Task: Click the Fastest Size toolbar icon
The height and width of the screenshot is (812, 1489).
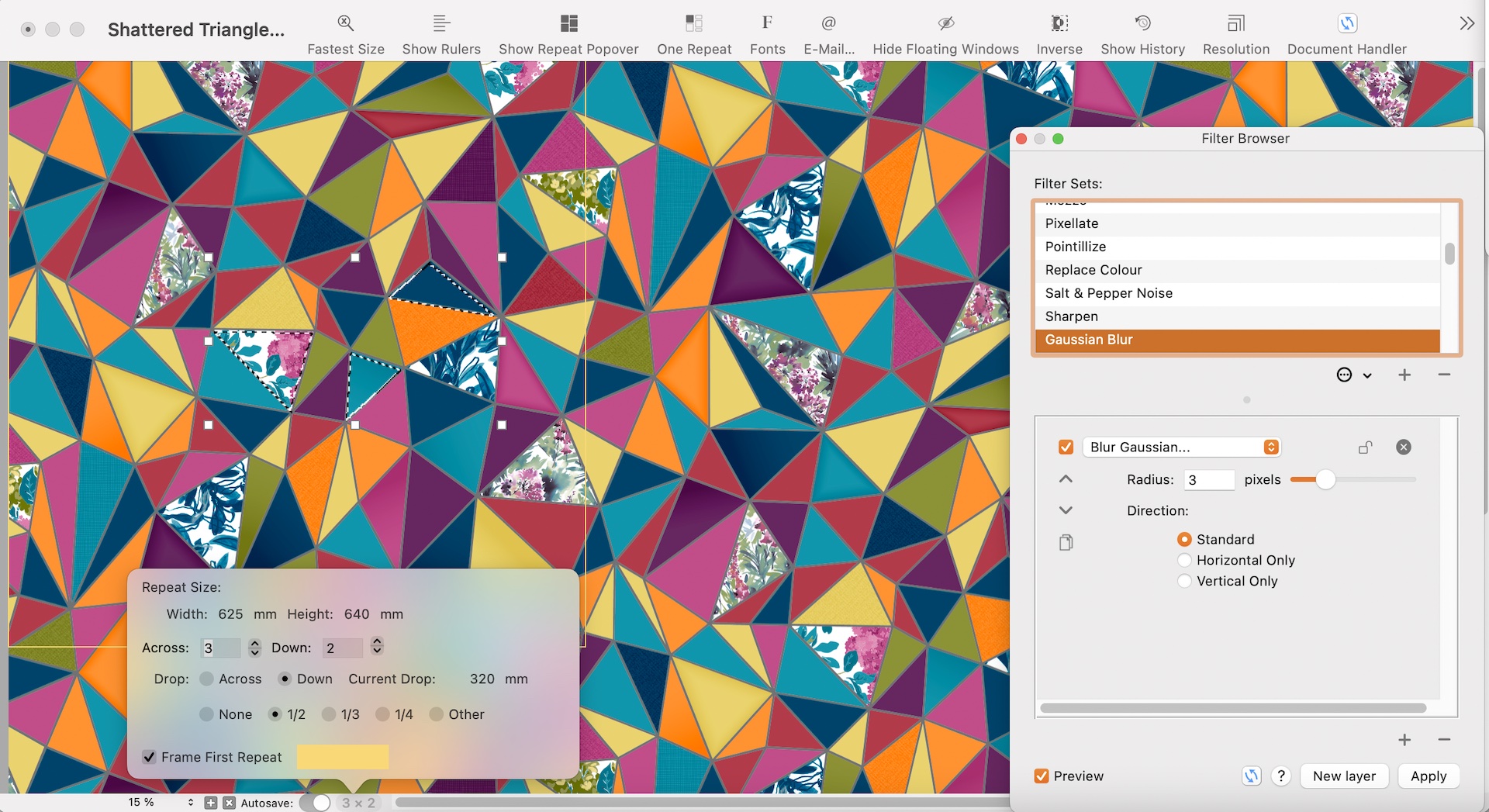Action: pos(346,23)
